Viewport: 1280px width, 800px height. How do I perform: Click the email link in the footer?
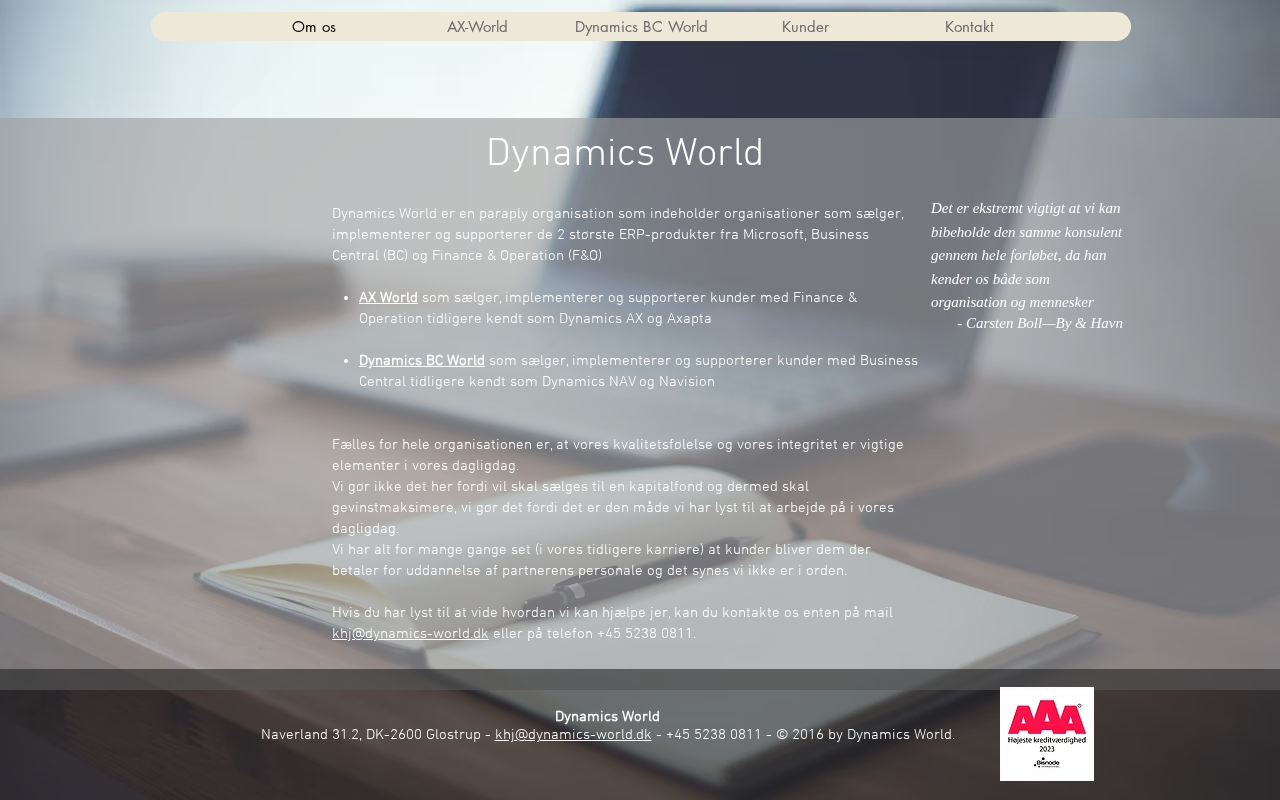coord(572,735)
